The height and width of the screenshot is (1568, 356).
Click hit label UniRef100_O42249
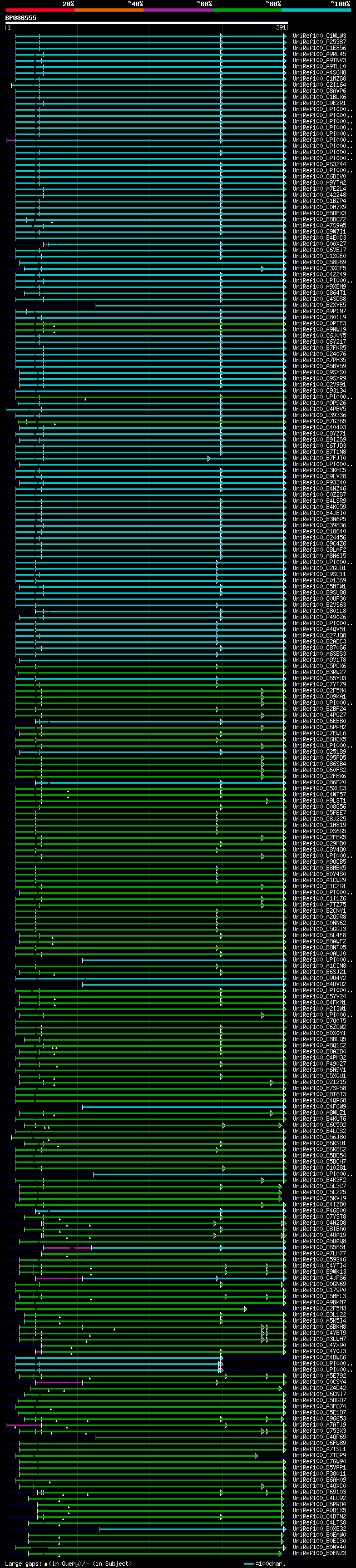click(319, 275)
